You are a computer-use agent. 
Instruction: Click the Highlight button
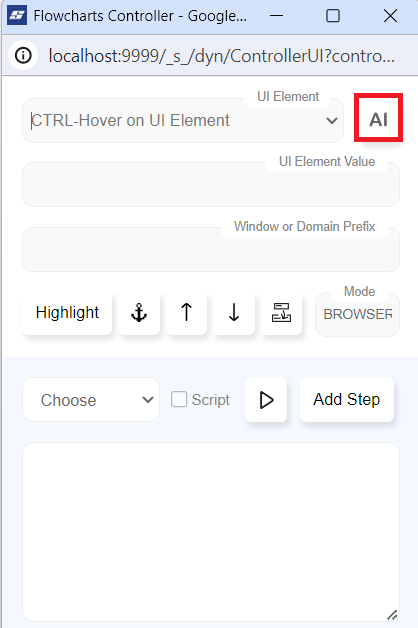67,312
